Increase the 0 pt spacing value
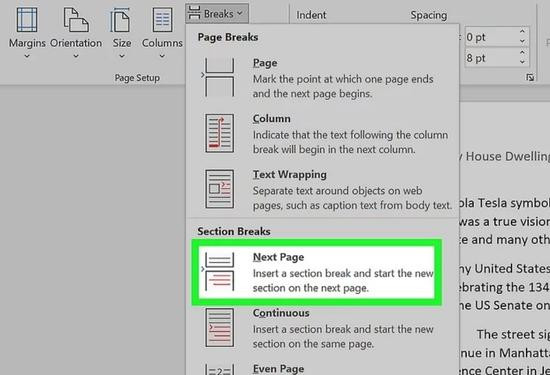This screenshot has height=375, width=550. [522, 32]
